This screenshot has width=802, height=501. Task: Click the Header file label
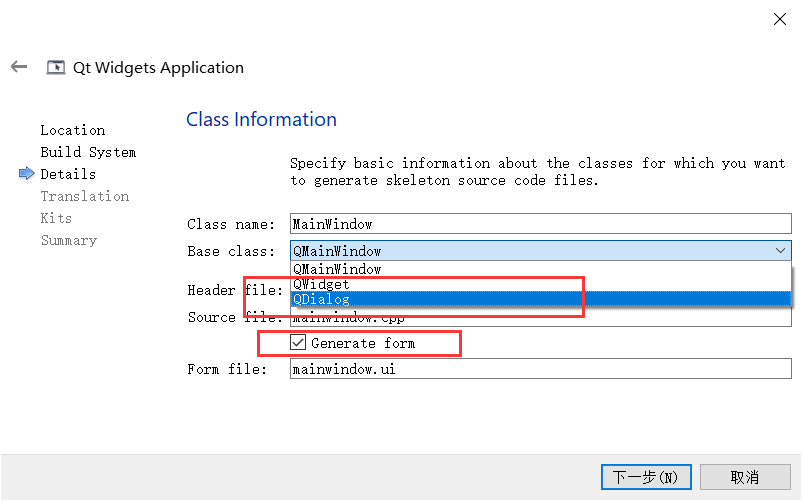(235, 290)
